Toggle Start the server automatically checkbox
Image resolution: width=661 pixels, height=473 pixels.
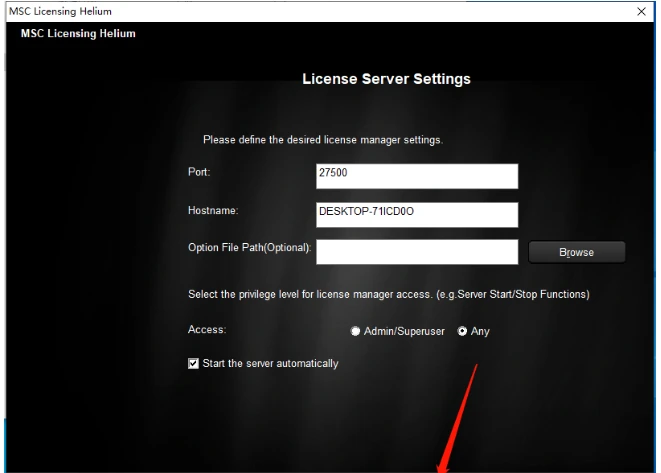coord(193,363)
